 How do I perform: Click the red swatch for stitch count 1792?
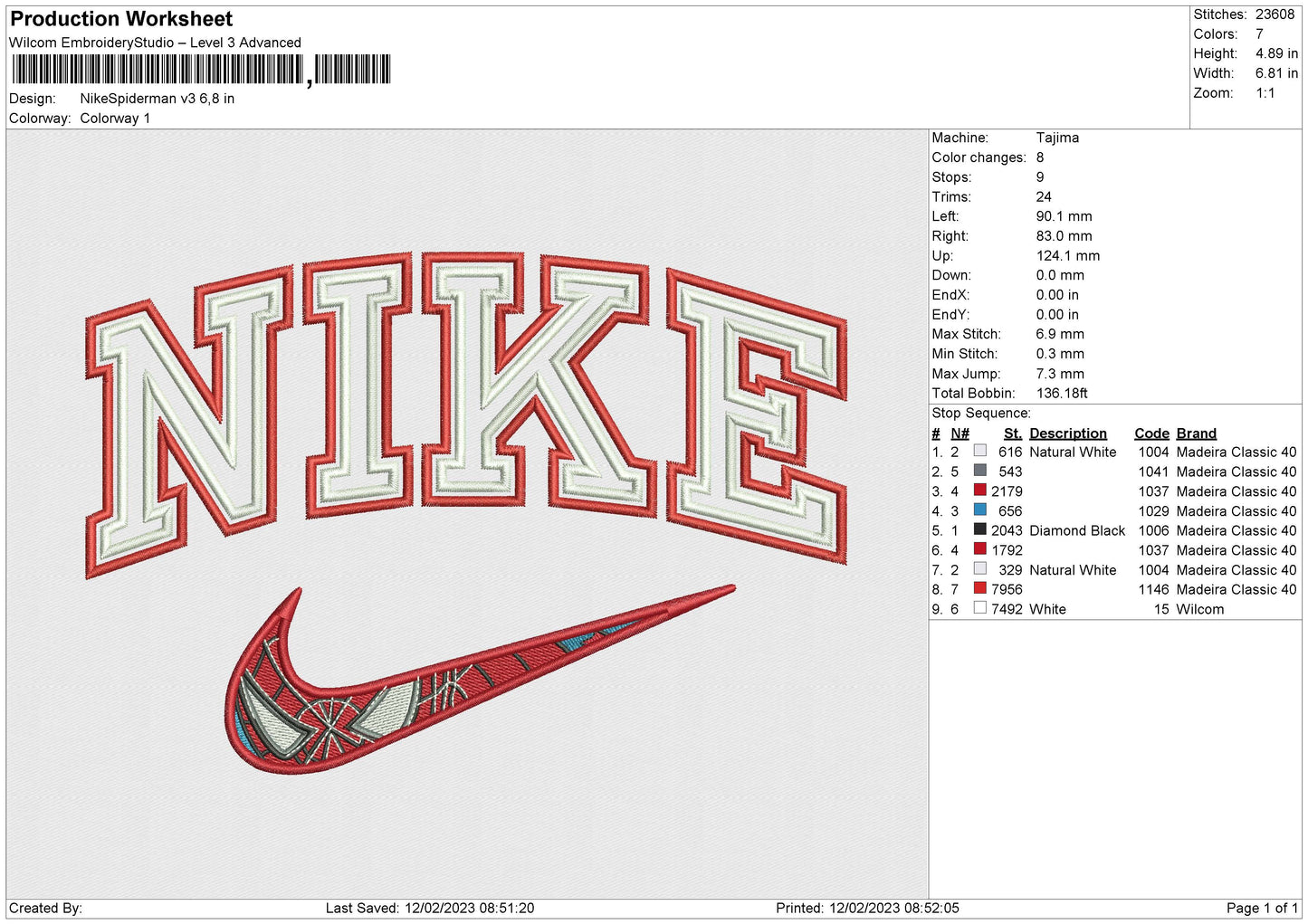pyautogui.click(x=979, y=549)
